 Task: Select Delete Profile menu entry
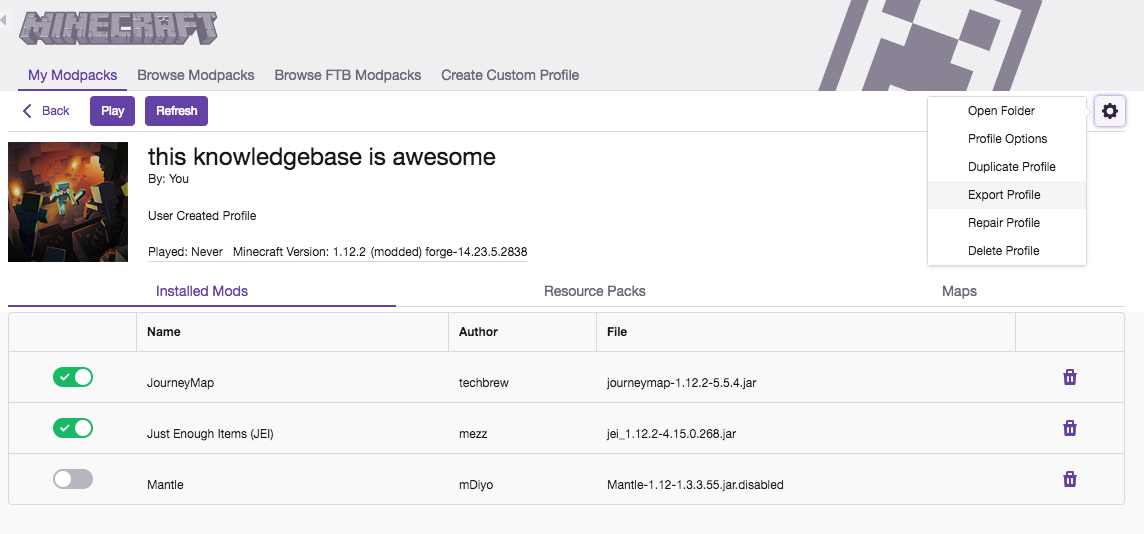(x=1006, y=250)
